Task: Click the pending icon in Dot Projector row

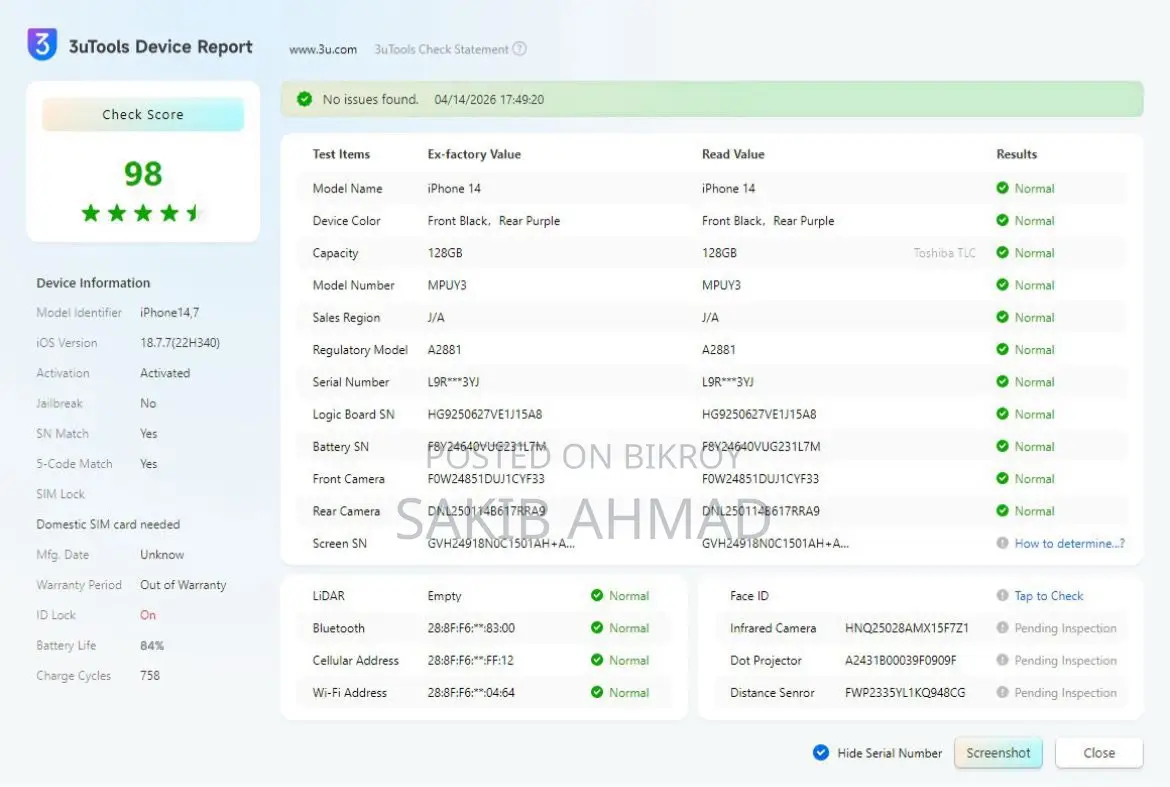Action: [x=1002, y=659]
